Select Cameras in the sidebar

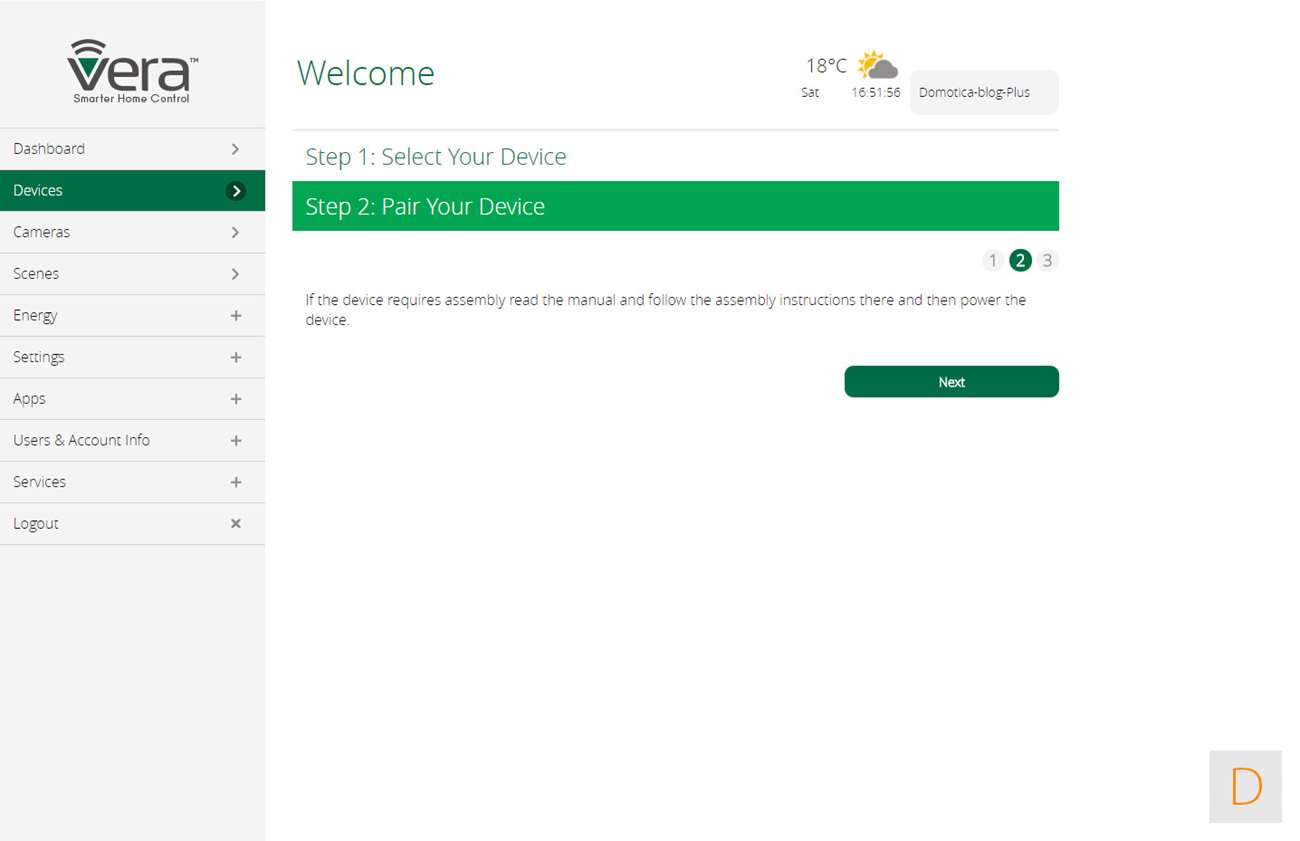[42, 232]
